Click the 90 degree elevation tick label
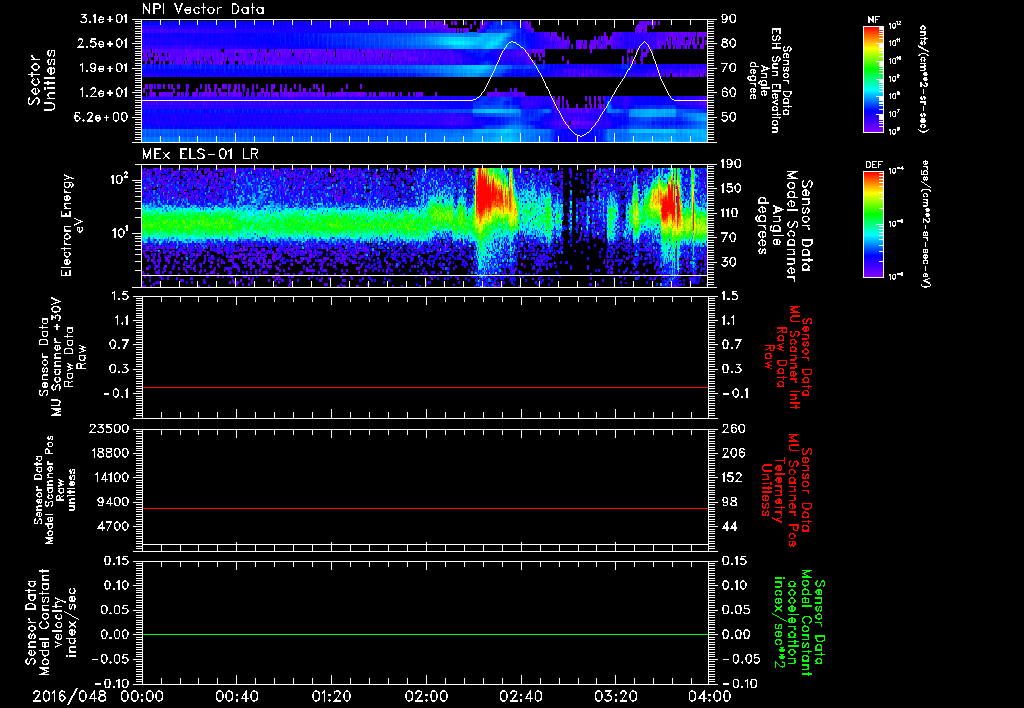 (728, 19)
